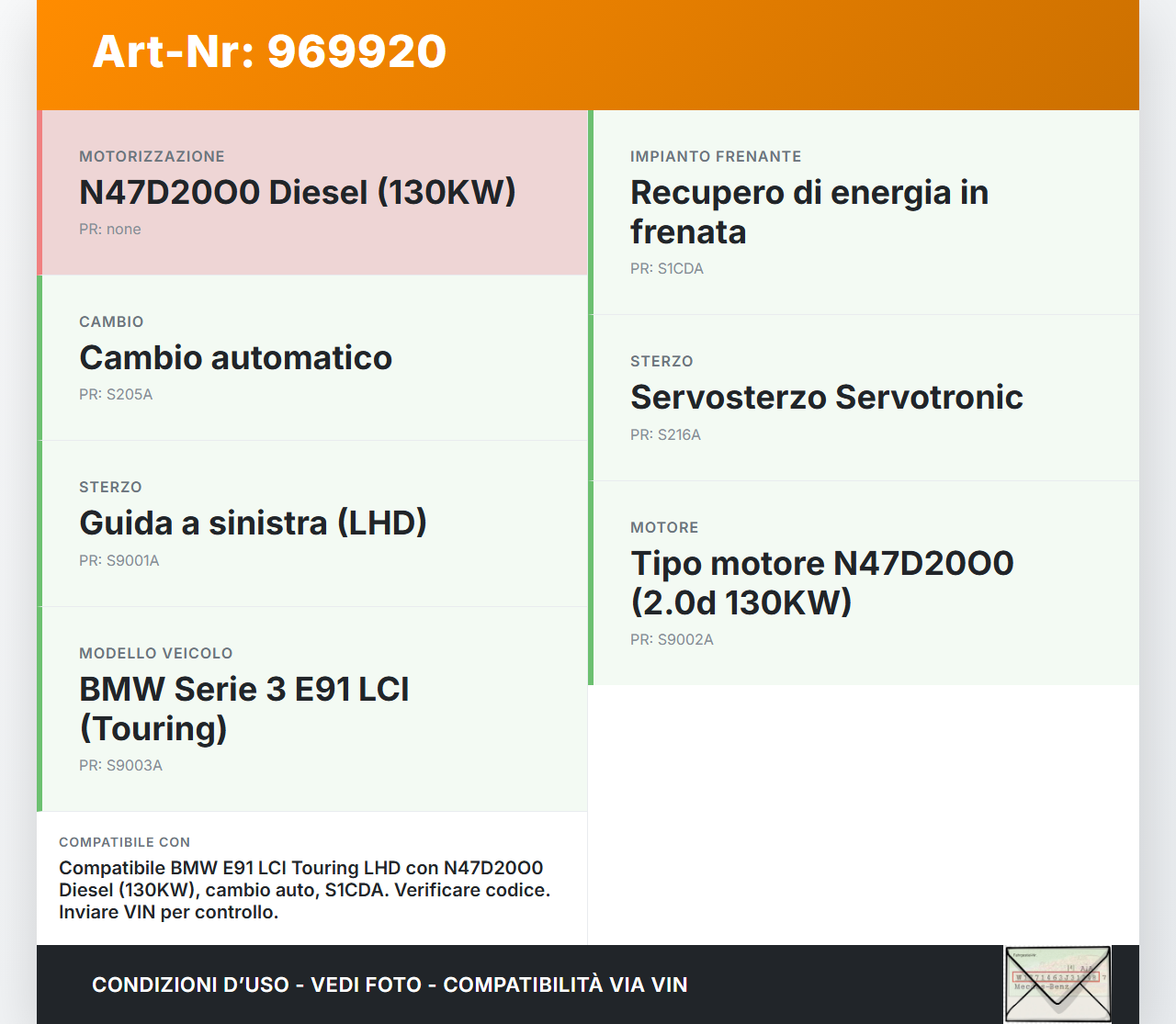Click "BMW Serie 3 E91 LCI (Touring)"
The image size is (1176, 1024).
(244, 708)
